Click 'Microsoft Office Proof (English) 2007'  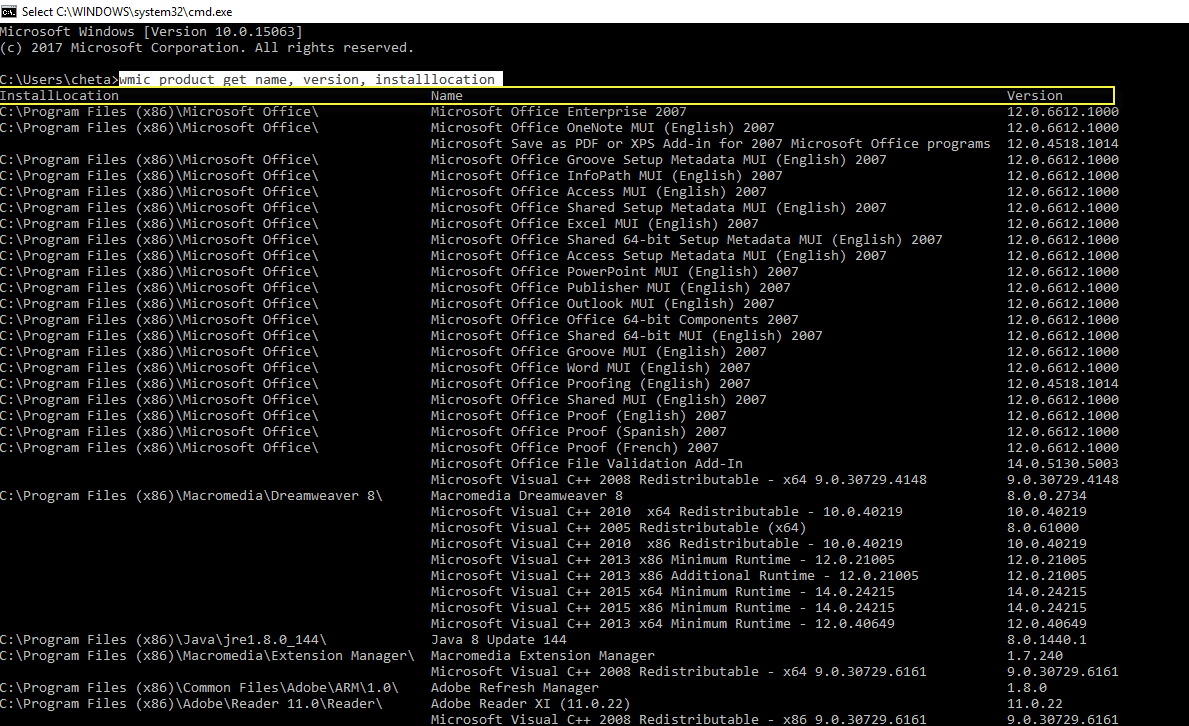(x=579, y=414)
